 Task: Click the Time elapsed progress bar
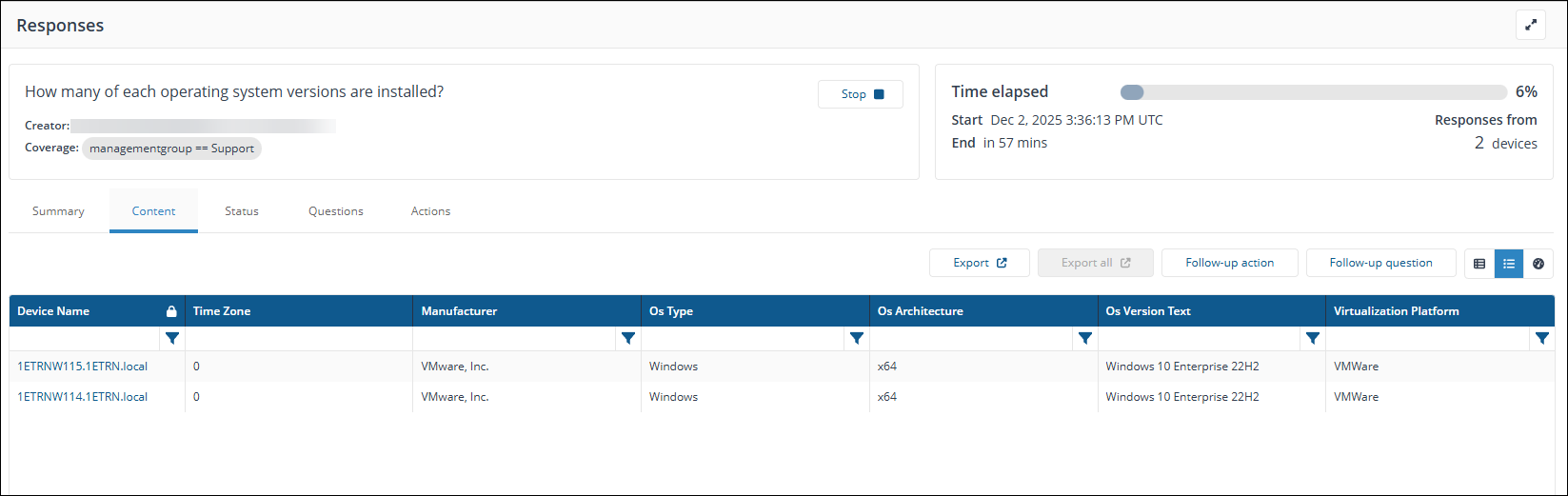[1313, 92]
